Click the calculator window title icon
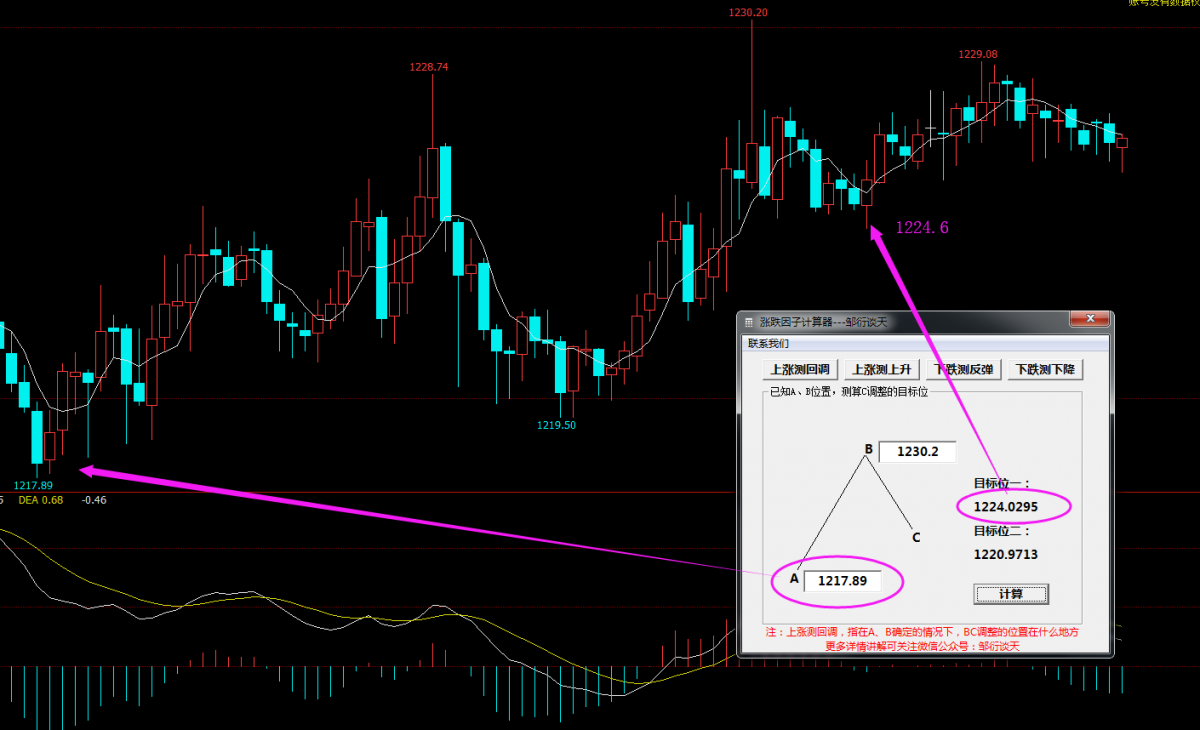 (749, 322)
